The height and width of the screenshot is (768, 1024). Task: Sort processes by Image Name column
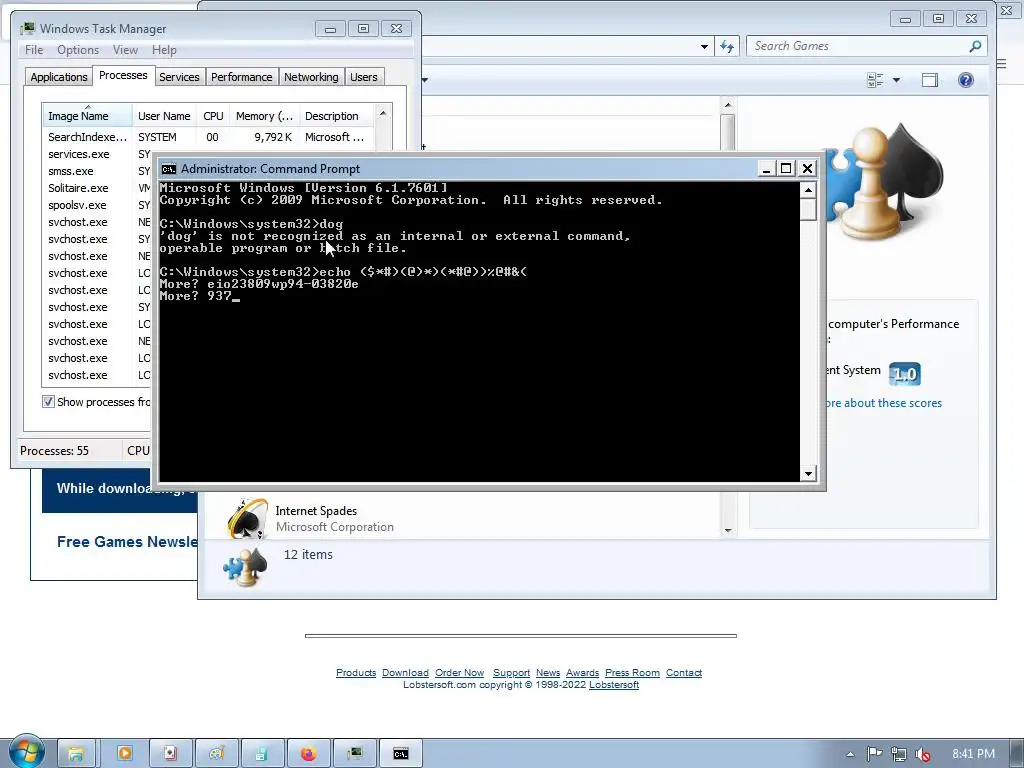point(87,116)
